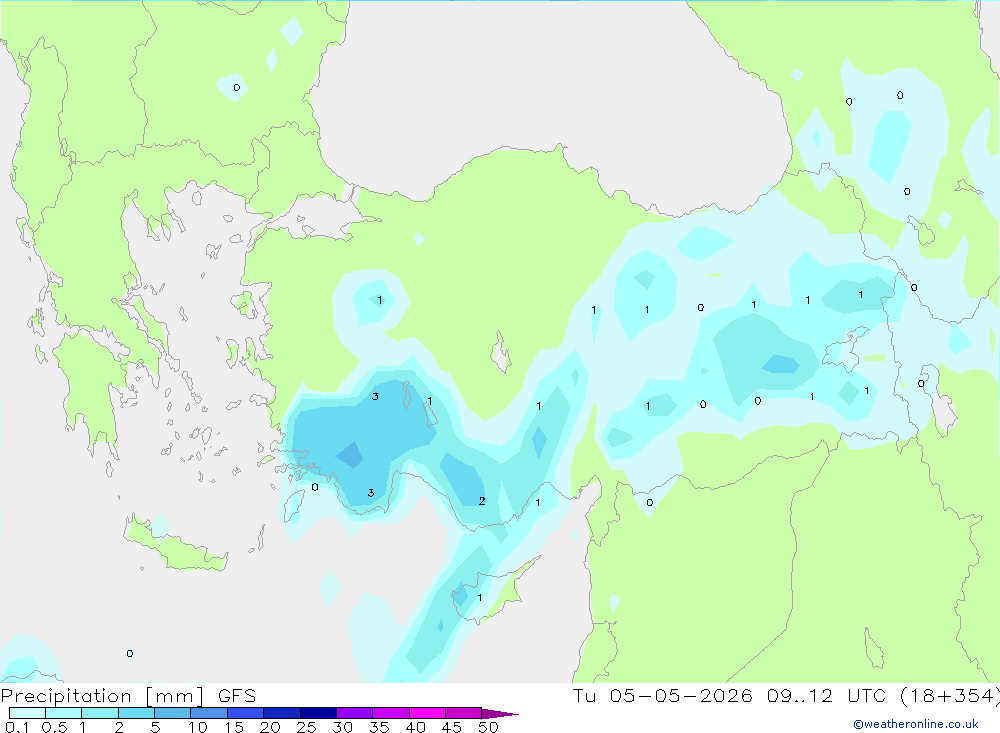Click the '50' legend scale label

pyautogui.click(x=489, y=727)
